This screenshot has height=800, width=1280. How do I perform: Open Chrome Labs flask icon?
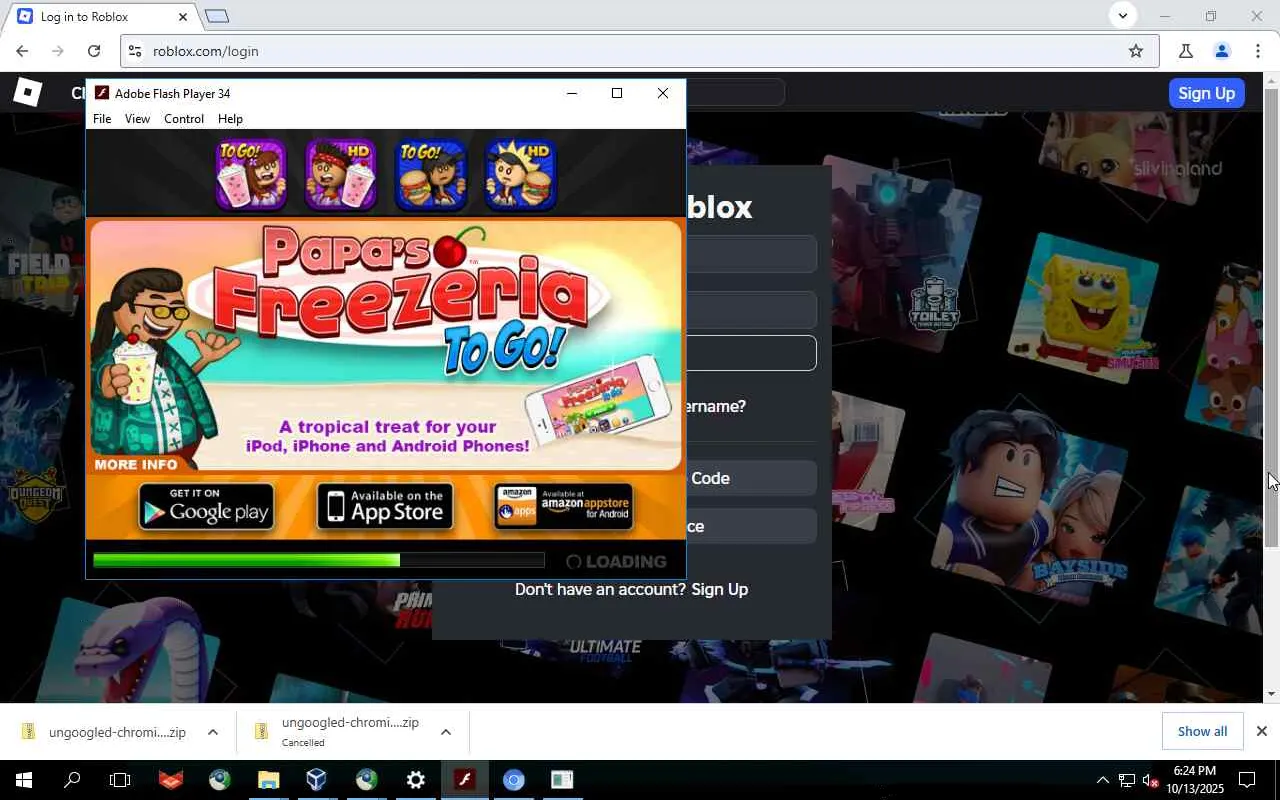1186,51
